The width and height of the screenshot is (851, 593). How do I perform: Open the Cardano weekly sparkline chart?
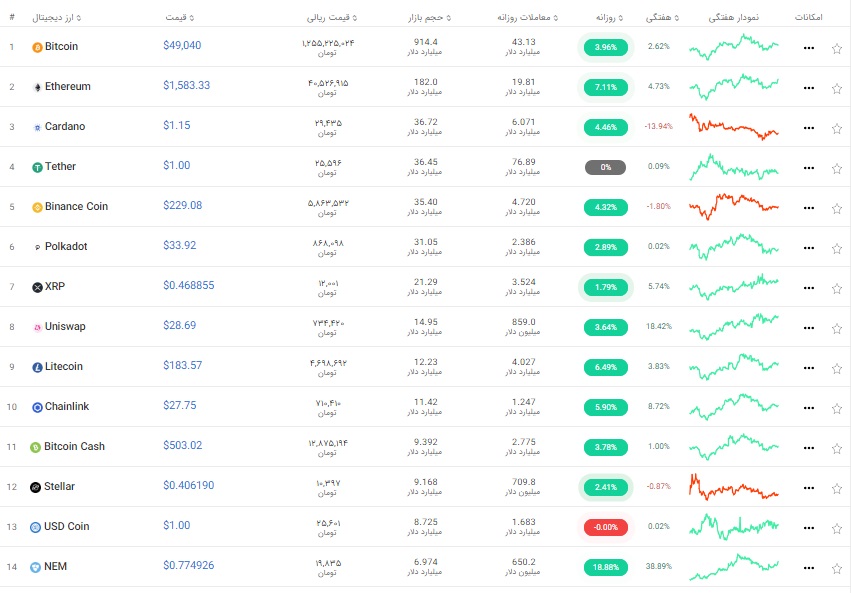pos(734,127)
